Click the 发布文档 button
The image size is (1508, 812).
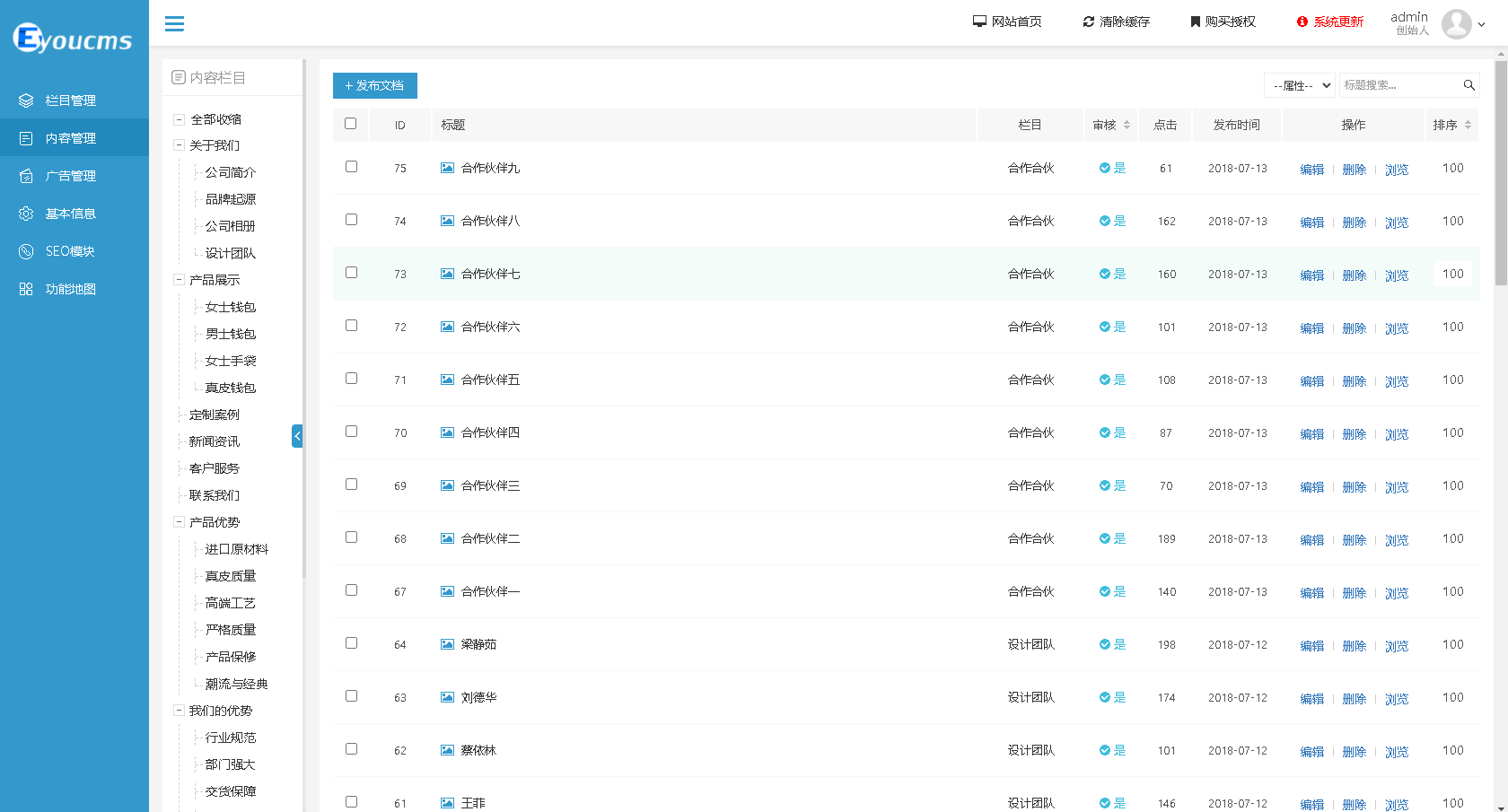[x=375, y=85]
